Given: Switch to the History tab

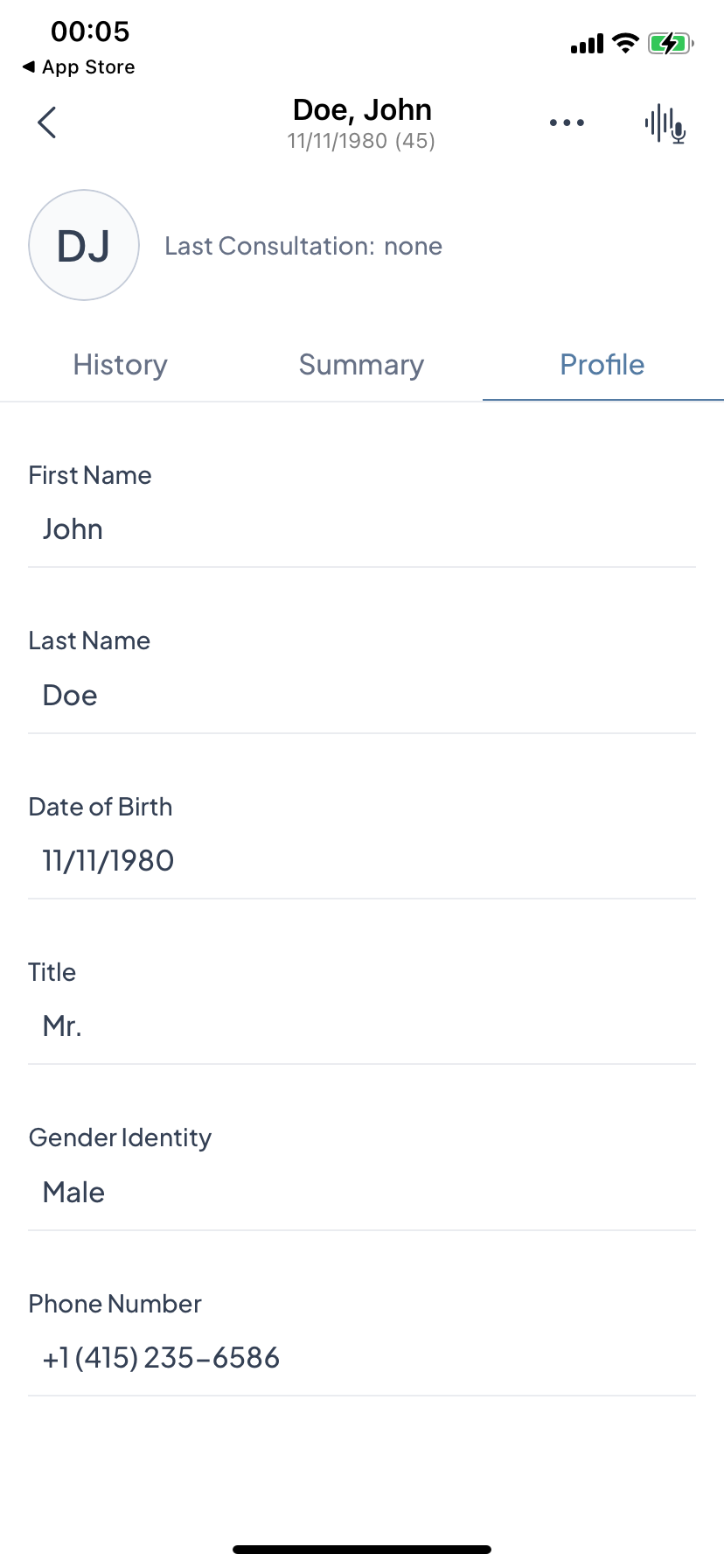Looking at the screenshot, I should (x=121, y=365).
